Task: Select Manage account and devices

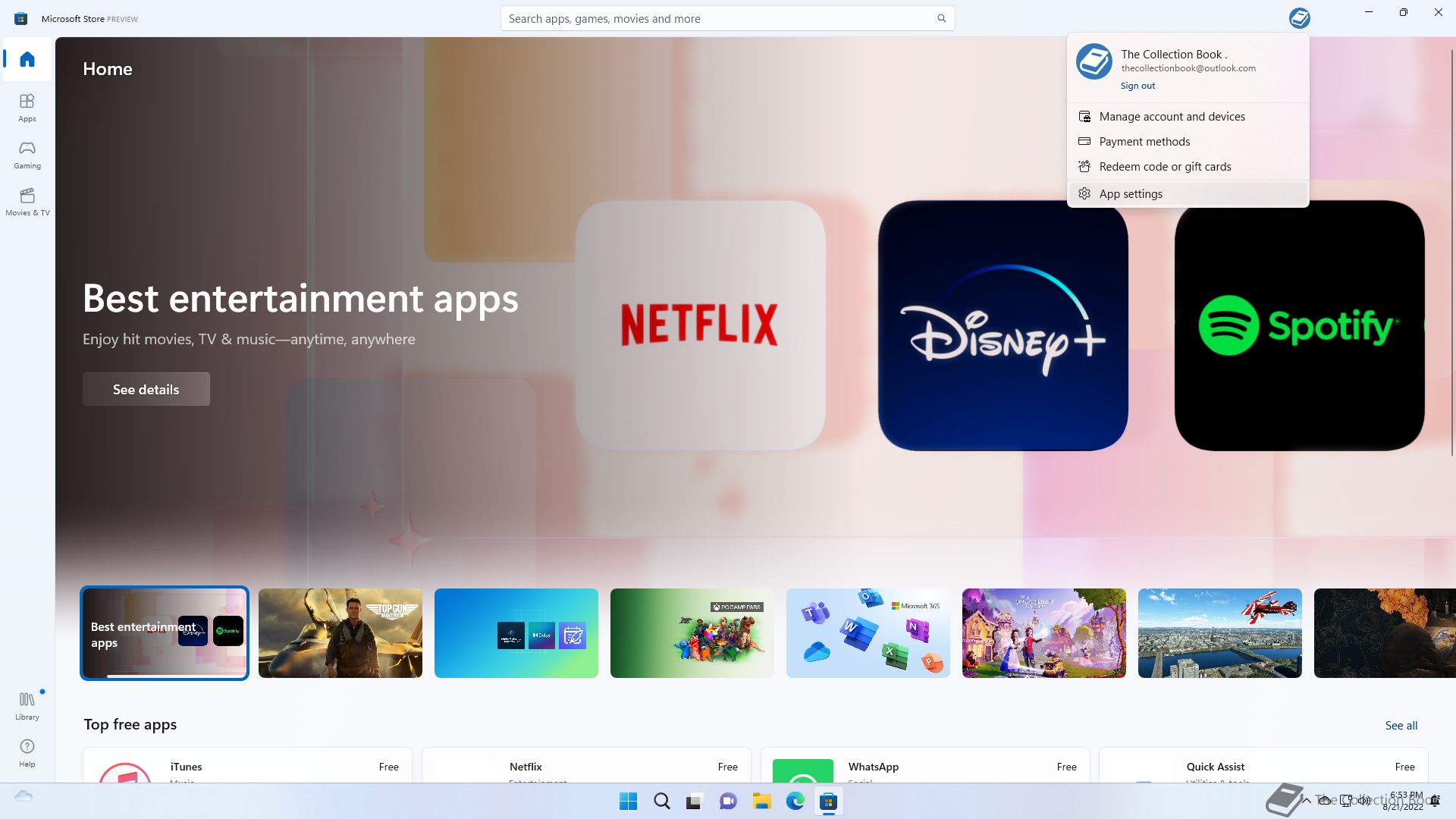Action: [x=1188, y=117]
